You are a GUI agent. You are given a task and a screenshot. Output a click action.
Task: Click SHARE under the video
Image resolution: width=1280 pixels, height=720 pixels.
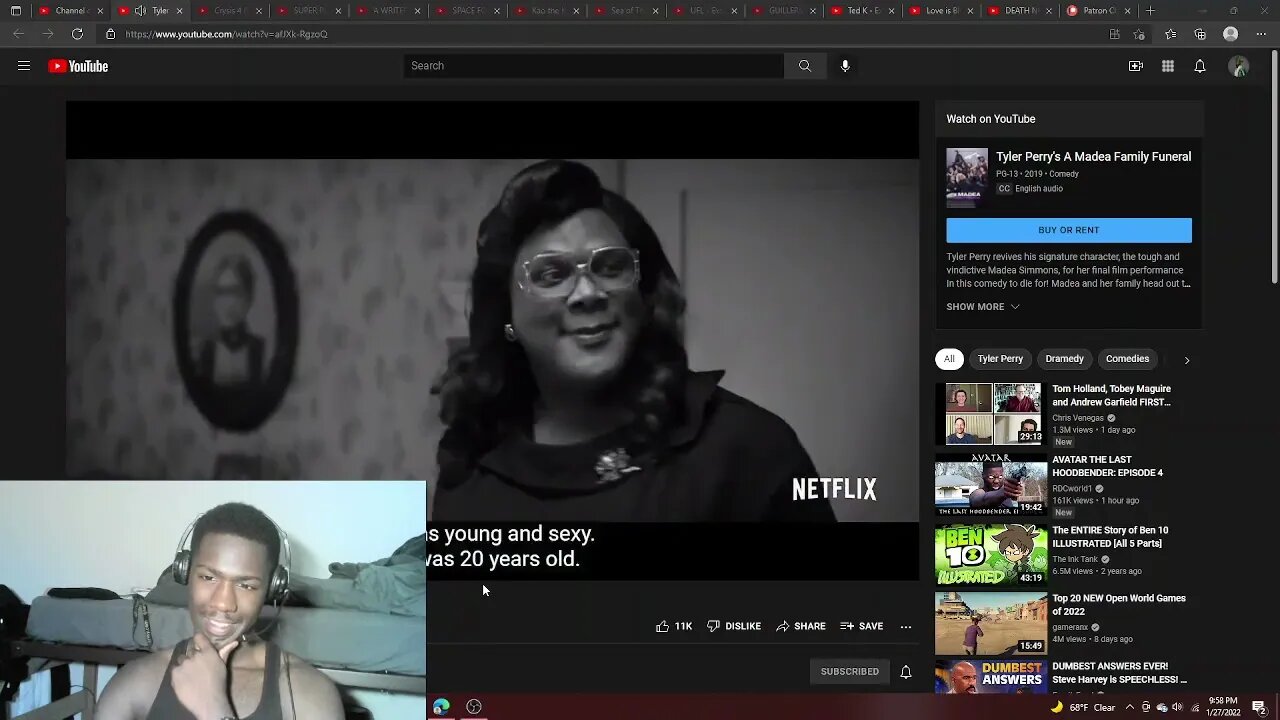click(x=801, y=626)
